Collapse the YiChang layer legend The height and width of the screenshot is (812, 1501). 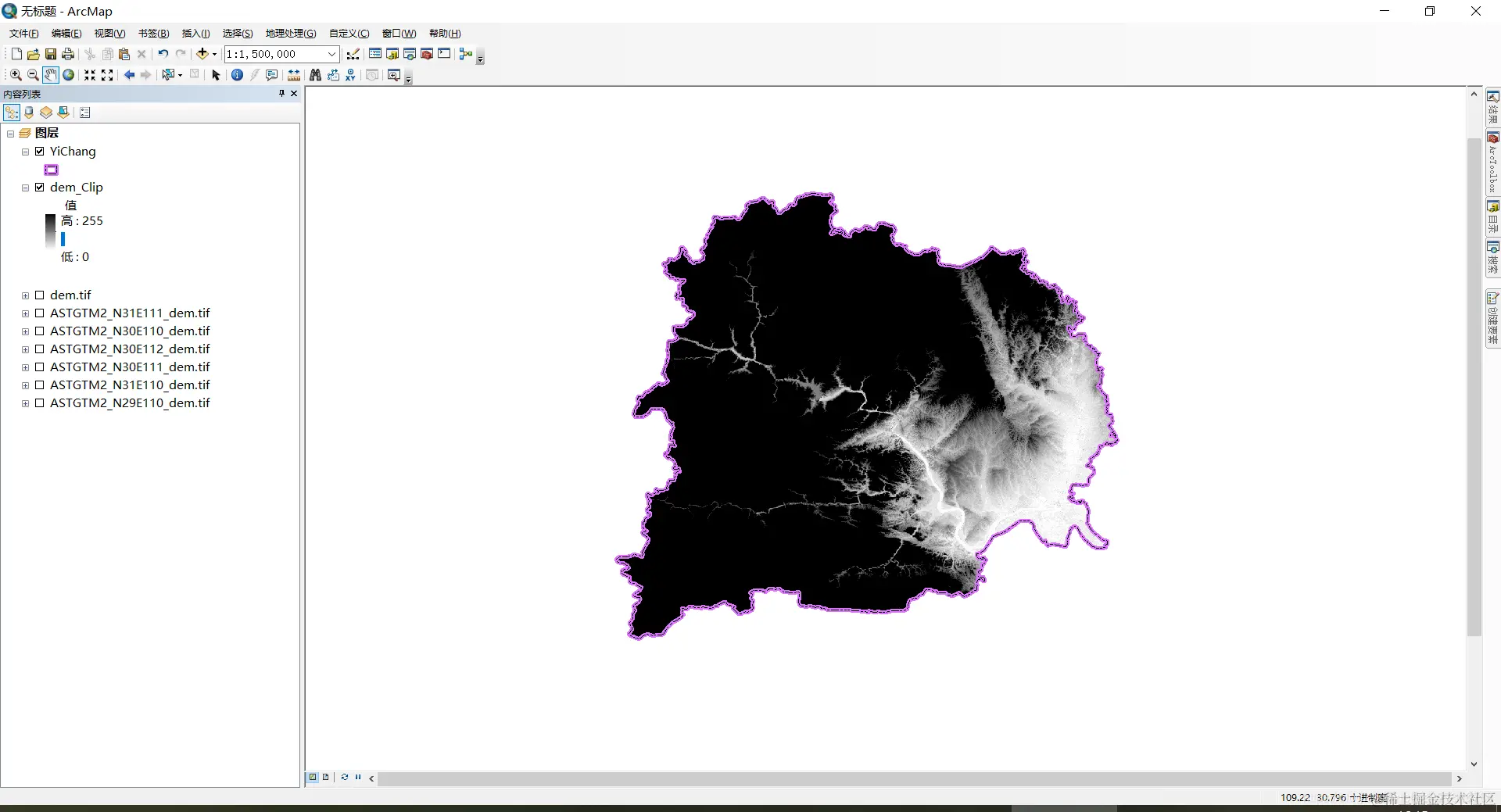click(25, 152)
